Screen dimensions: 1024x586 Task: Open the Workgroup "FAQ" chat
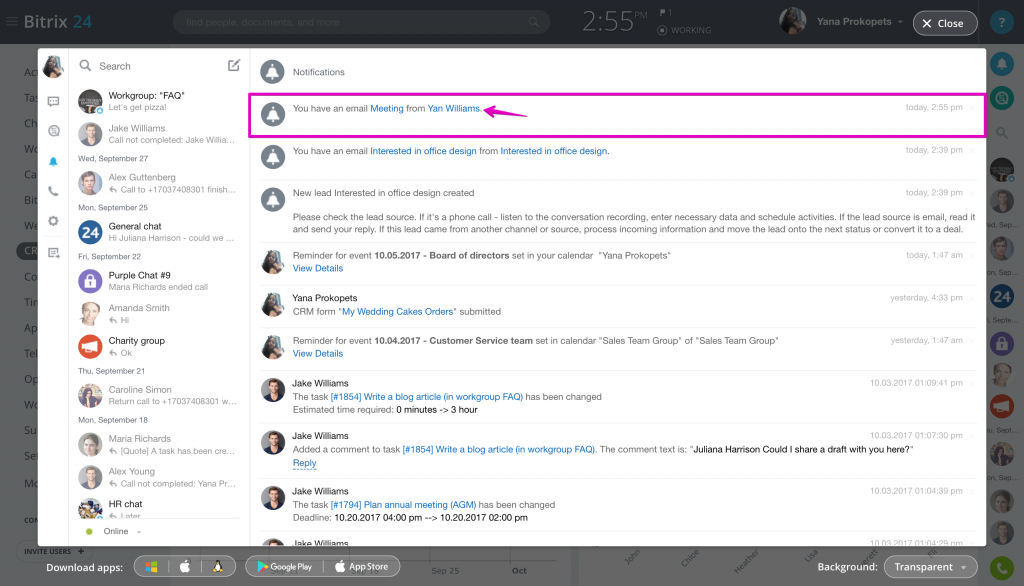pyautogui.click(x=157, y=101)
